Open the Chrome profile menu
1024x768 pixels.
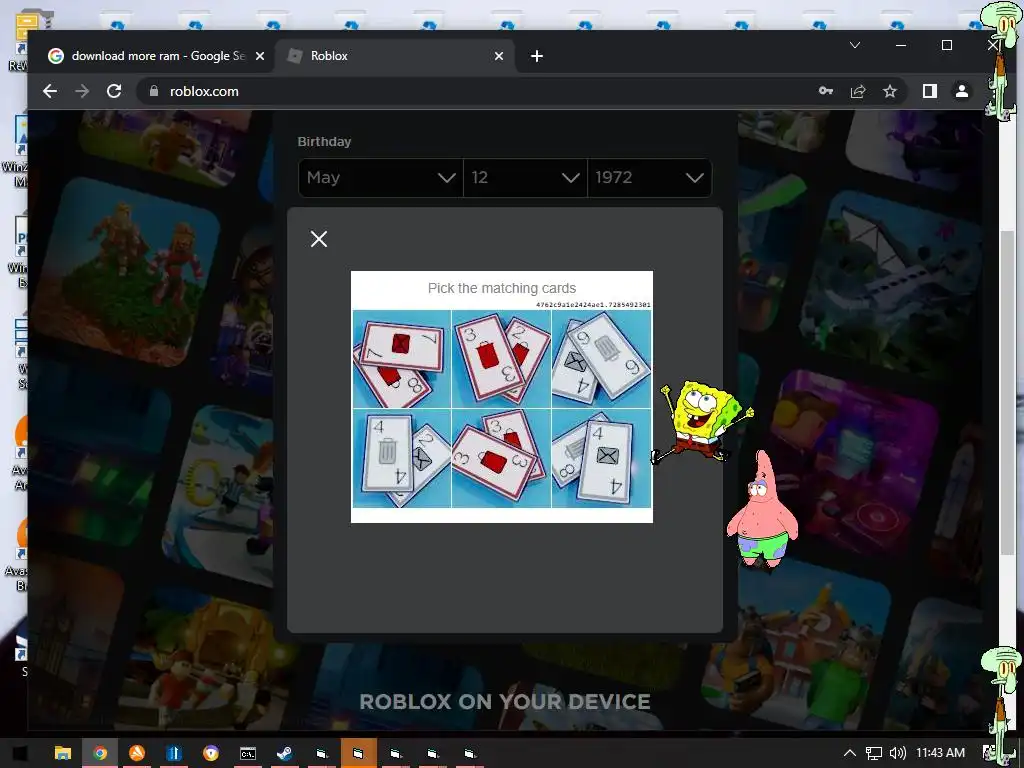click(961, 91)
